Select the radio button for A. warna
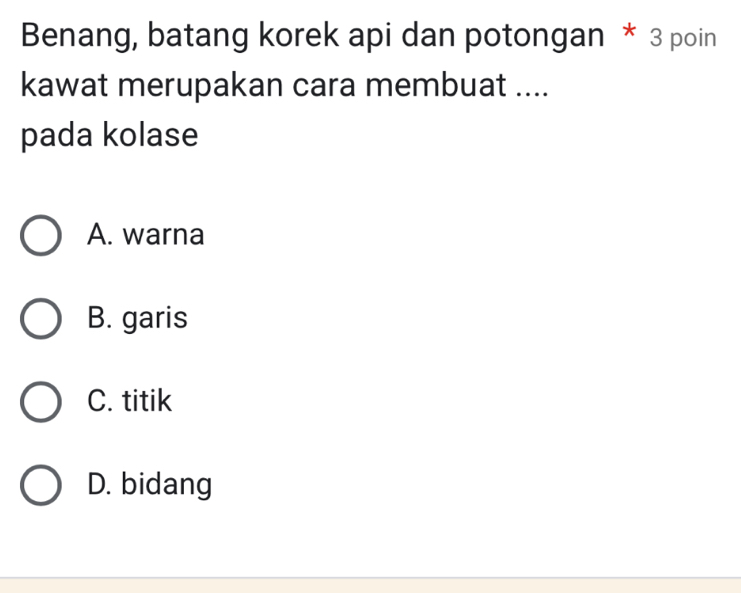The height and width of the screenshot is (593, 741). pyautogui.click(x=41, y=236)
